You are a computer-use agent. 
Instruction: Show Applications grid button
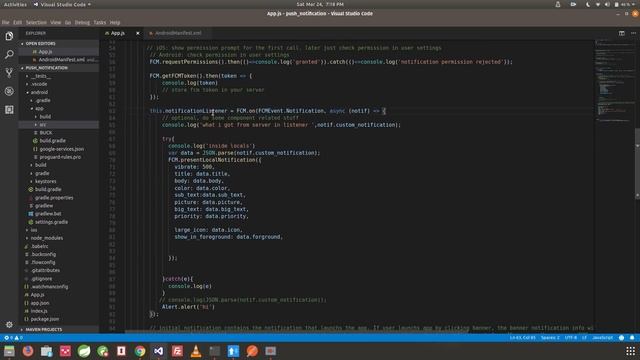tap(631, 351)
